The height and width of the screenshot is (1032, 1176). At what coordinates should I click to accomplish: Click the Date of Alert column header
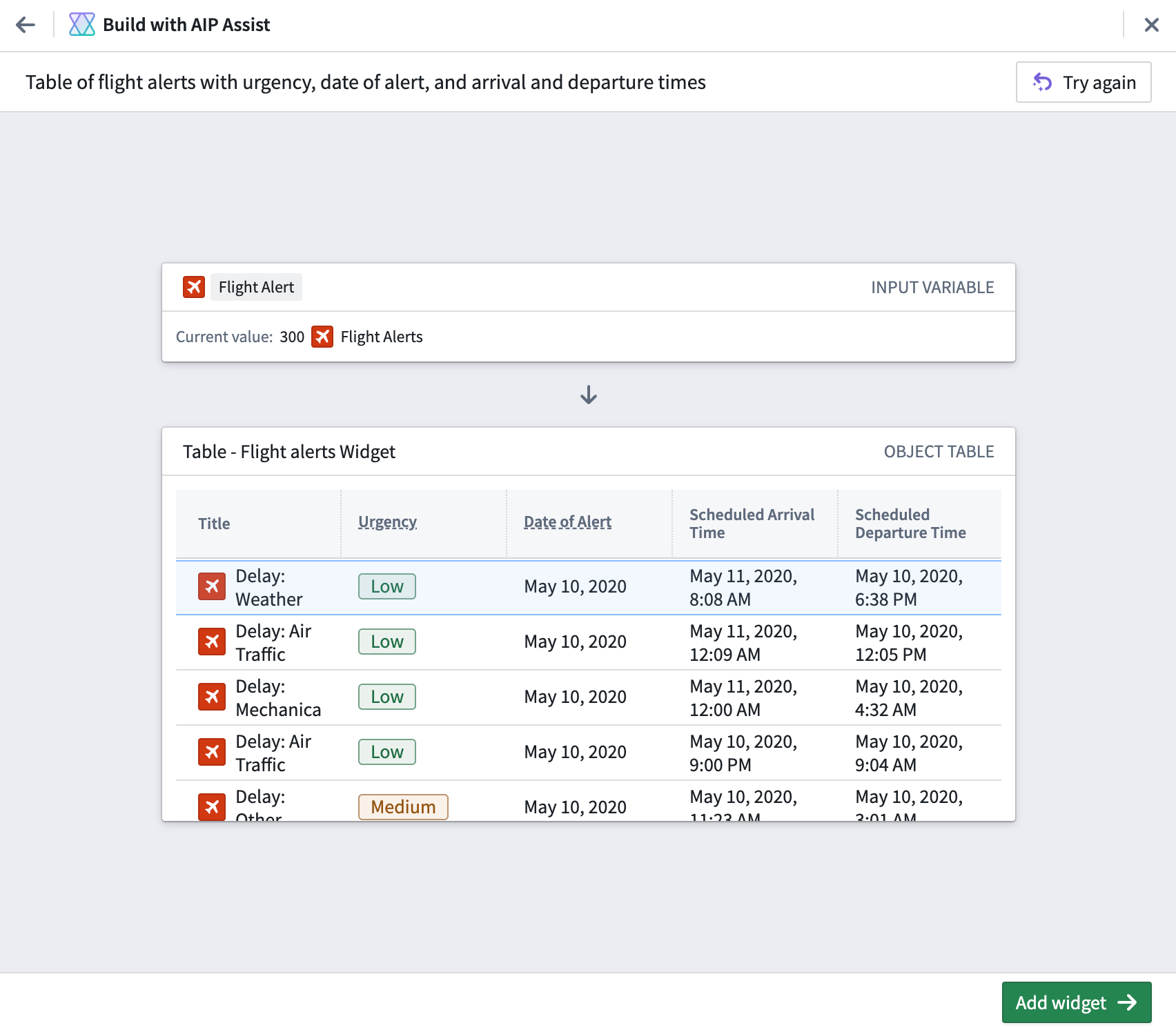coord(567,522)
